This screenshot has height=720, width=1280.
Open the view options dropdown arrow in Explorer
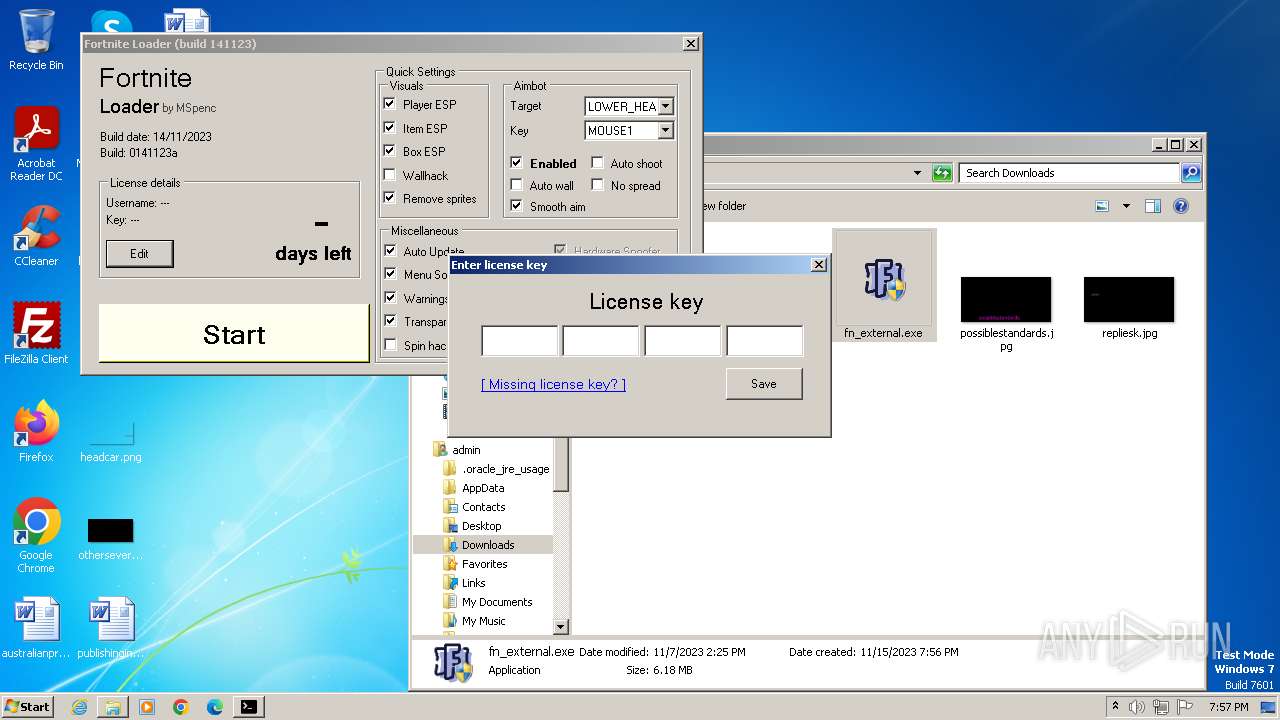click(x=1125, y=206)
